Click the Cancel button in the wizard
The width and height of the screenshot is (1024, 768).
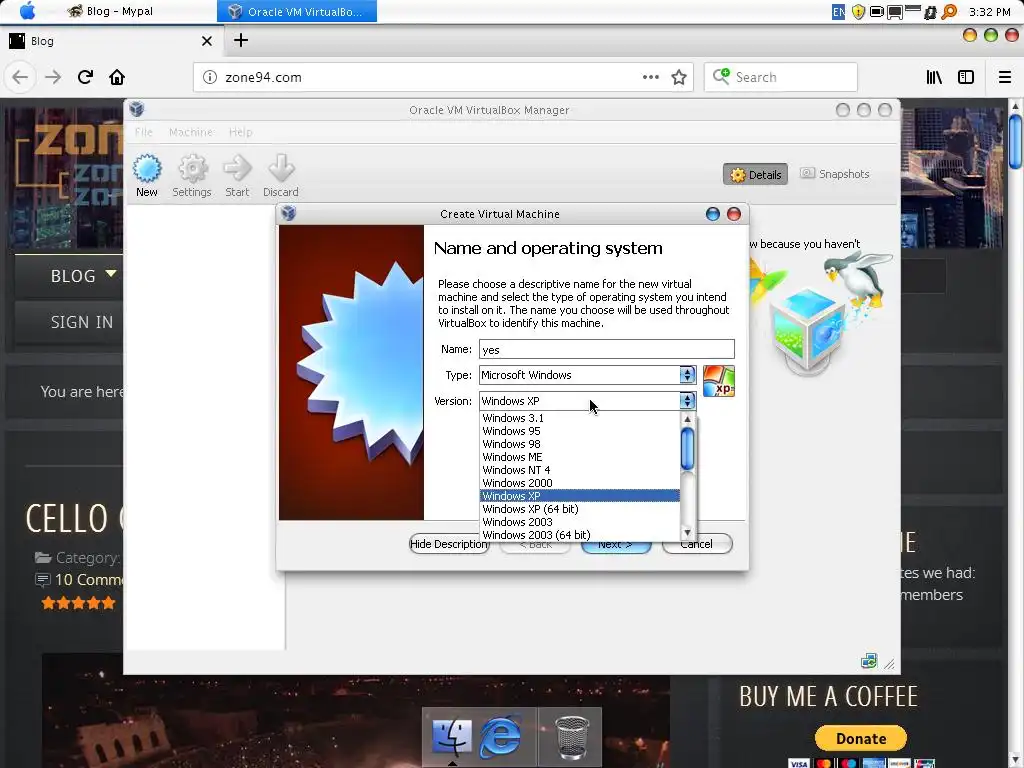697,544
